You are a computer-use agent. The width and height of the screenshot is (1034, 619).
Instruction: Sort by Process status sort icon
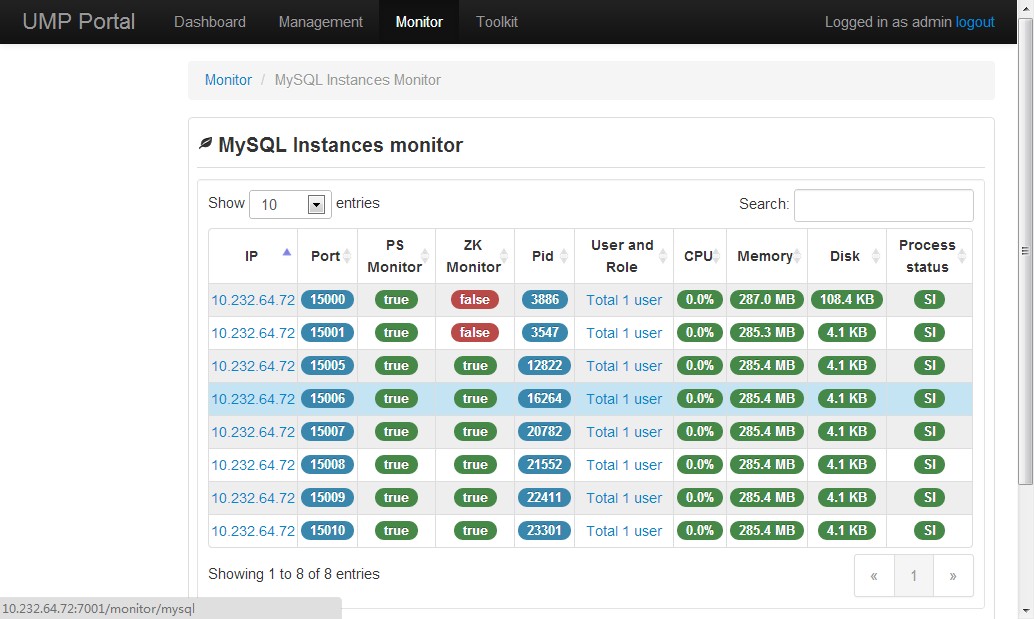(962, 256)
